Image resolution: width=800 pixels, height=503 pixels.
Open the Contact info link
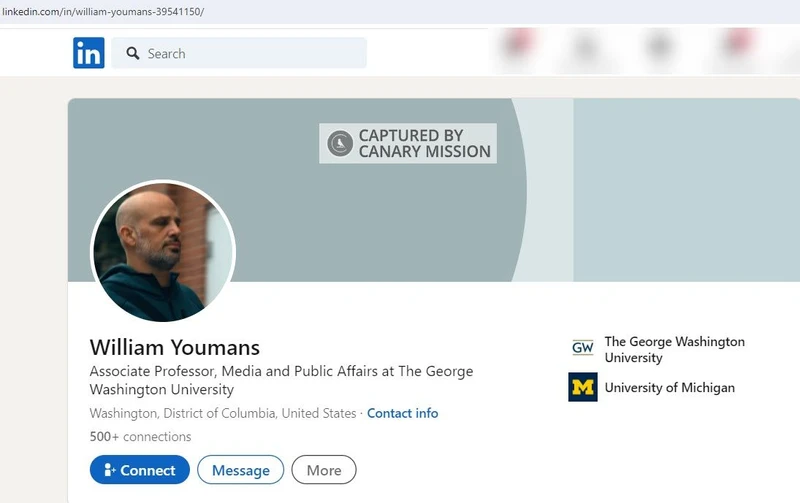tap(403, 413)
